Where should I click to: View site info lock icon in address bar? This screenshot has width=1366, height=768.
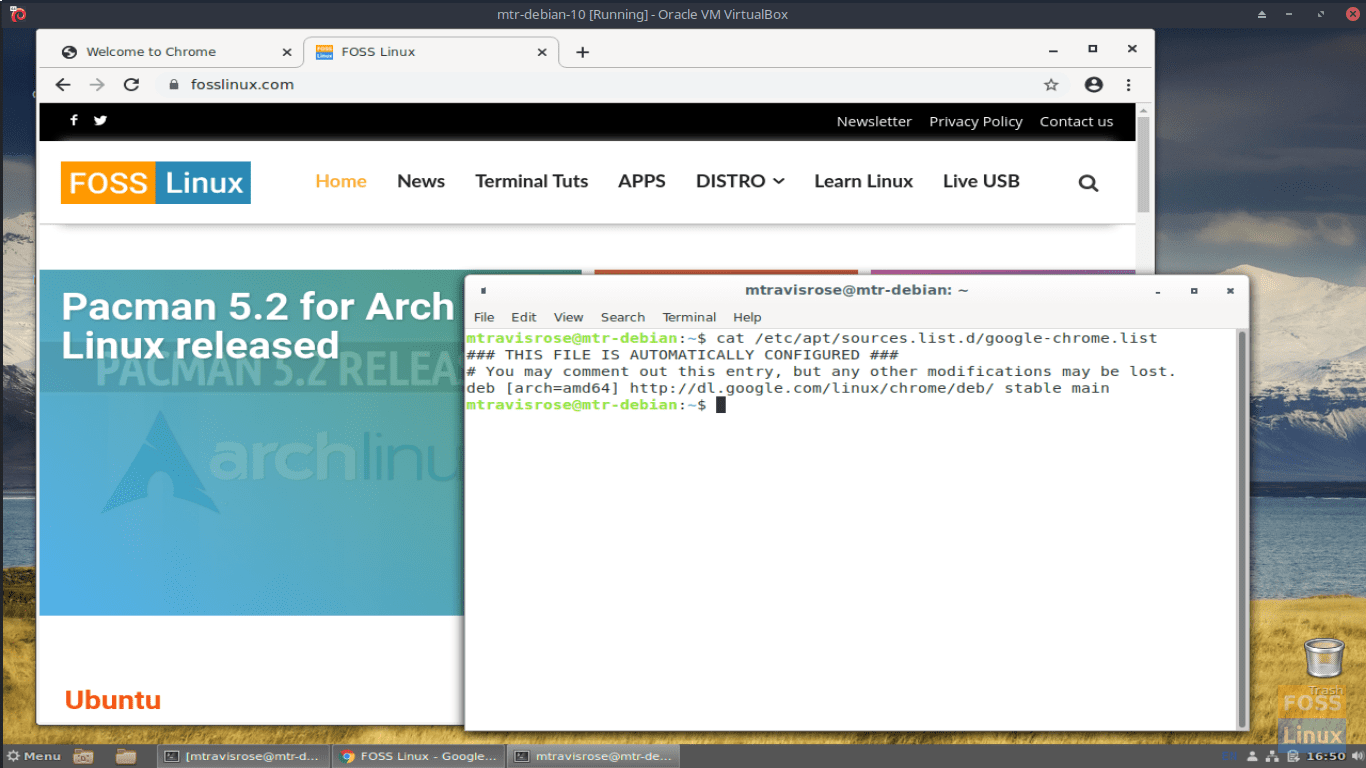click(x=173, y=85)
